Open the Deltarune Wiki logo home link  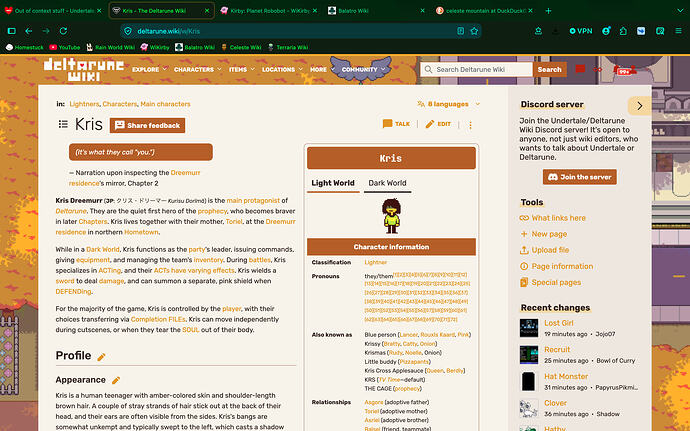point(84,70)
